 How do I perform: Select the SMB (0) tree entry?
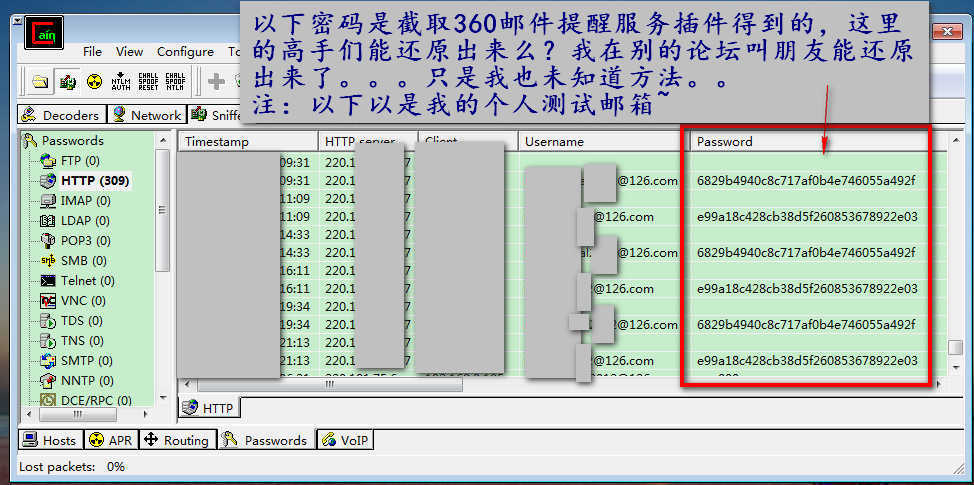click(x=73, y=261)
